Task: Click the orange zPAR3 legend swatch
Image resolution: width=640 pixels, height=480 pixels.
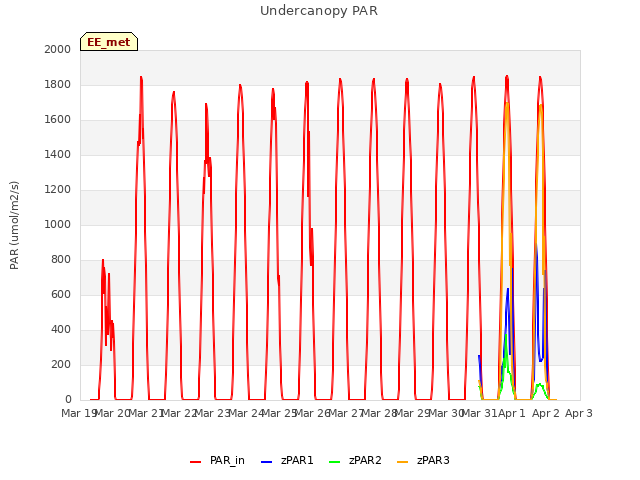Action: click(x=402, y=462)
